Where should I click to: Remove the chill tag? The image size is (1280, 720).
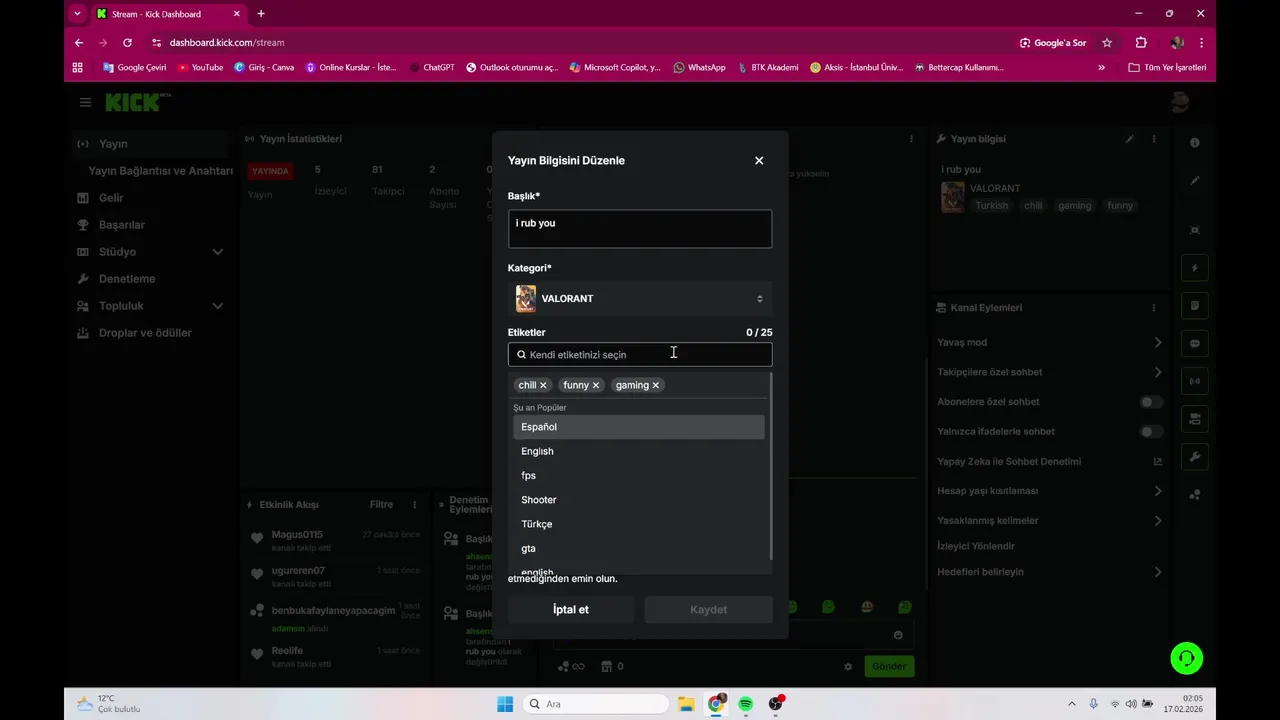[544, 385]
